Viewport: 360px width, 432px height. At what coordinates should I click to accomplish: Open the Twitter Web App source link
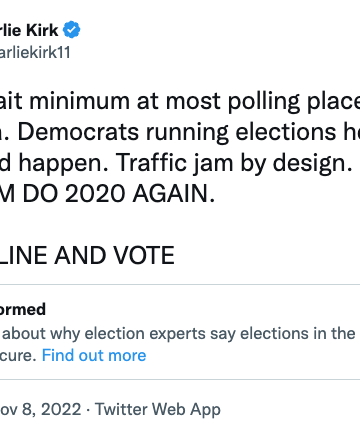tap(158, 409)
